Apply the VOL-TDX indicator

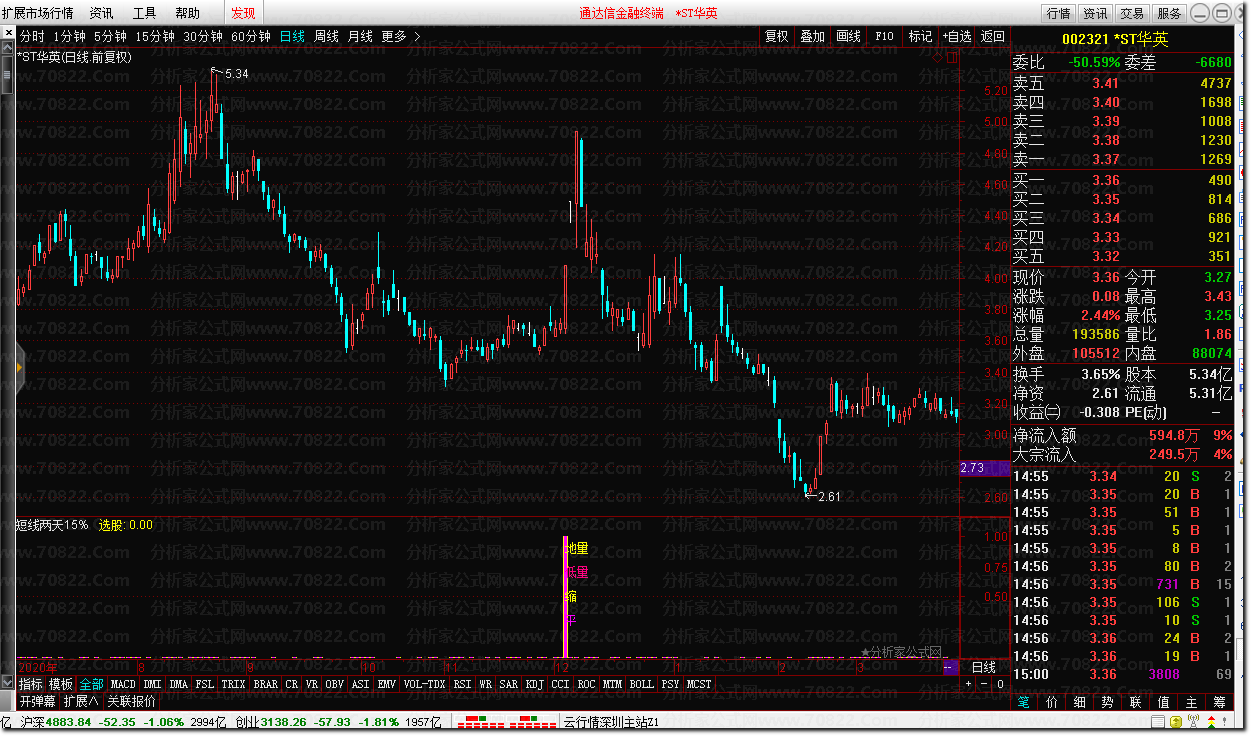point(424,684)
